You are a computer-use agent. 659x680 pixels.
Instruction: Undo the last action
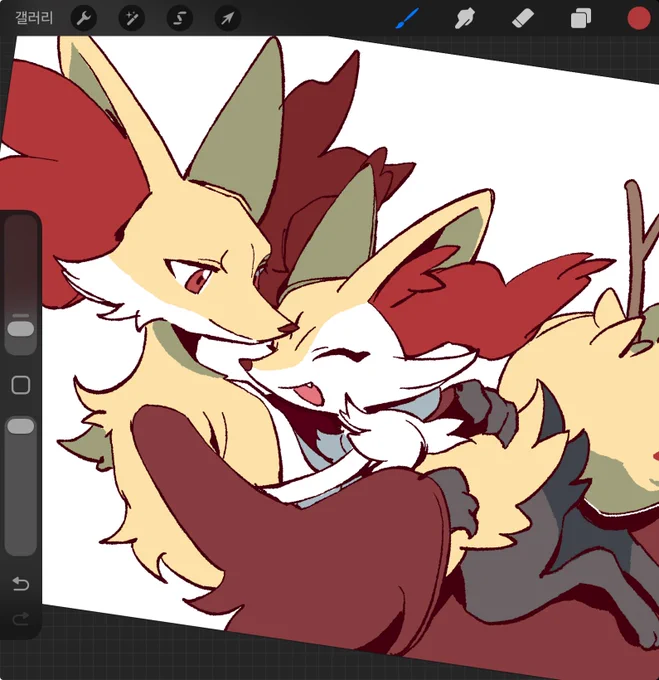click(20, 584)
